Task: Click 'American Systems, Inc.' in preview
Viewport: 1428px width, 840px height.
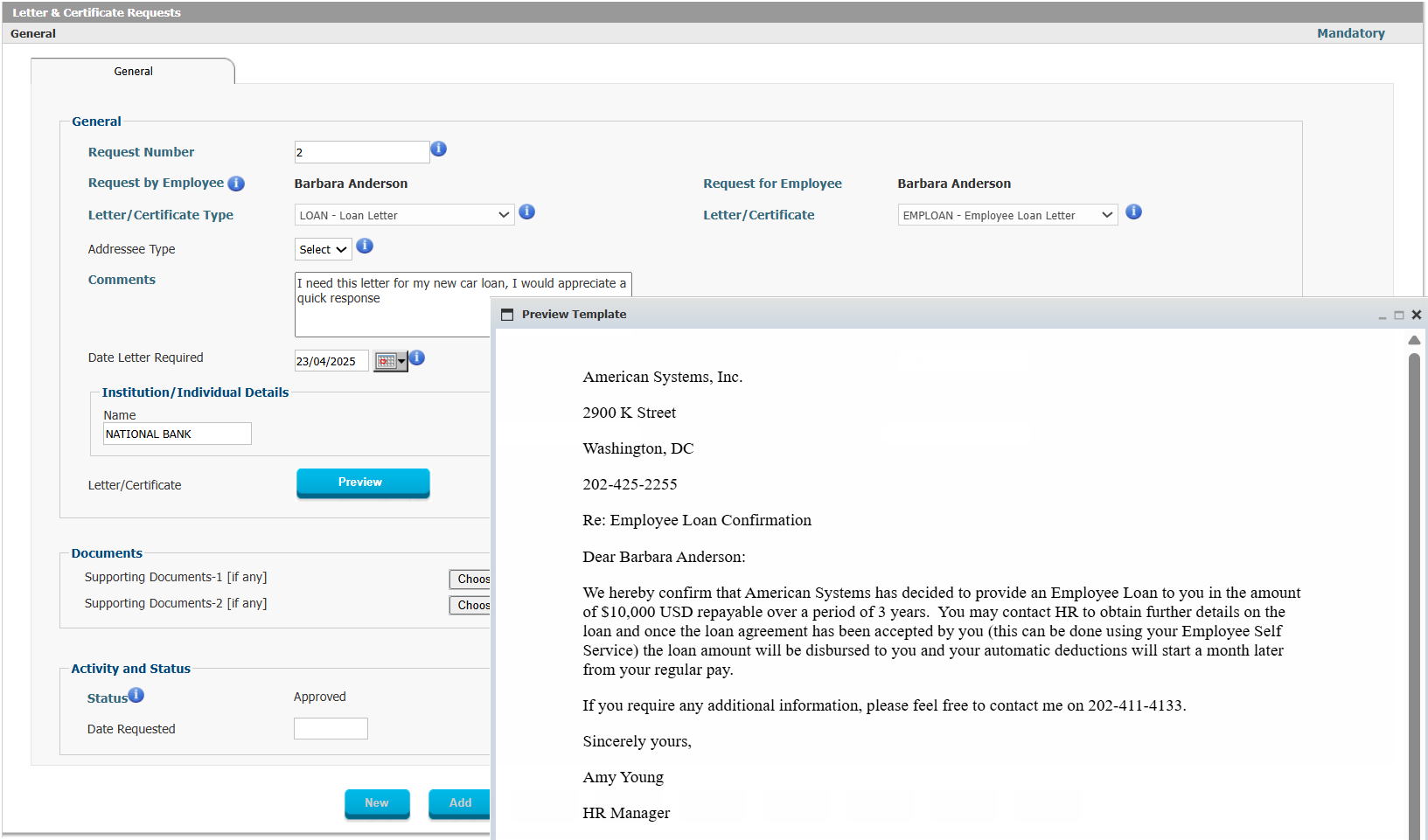Action: [x=662, y=377]
